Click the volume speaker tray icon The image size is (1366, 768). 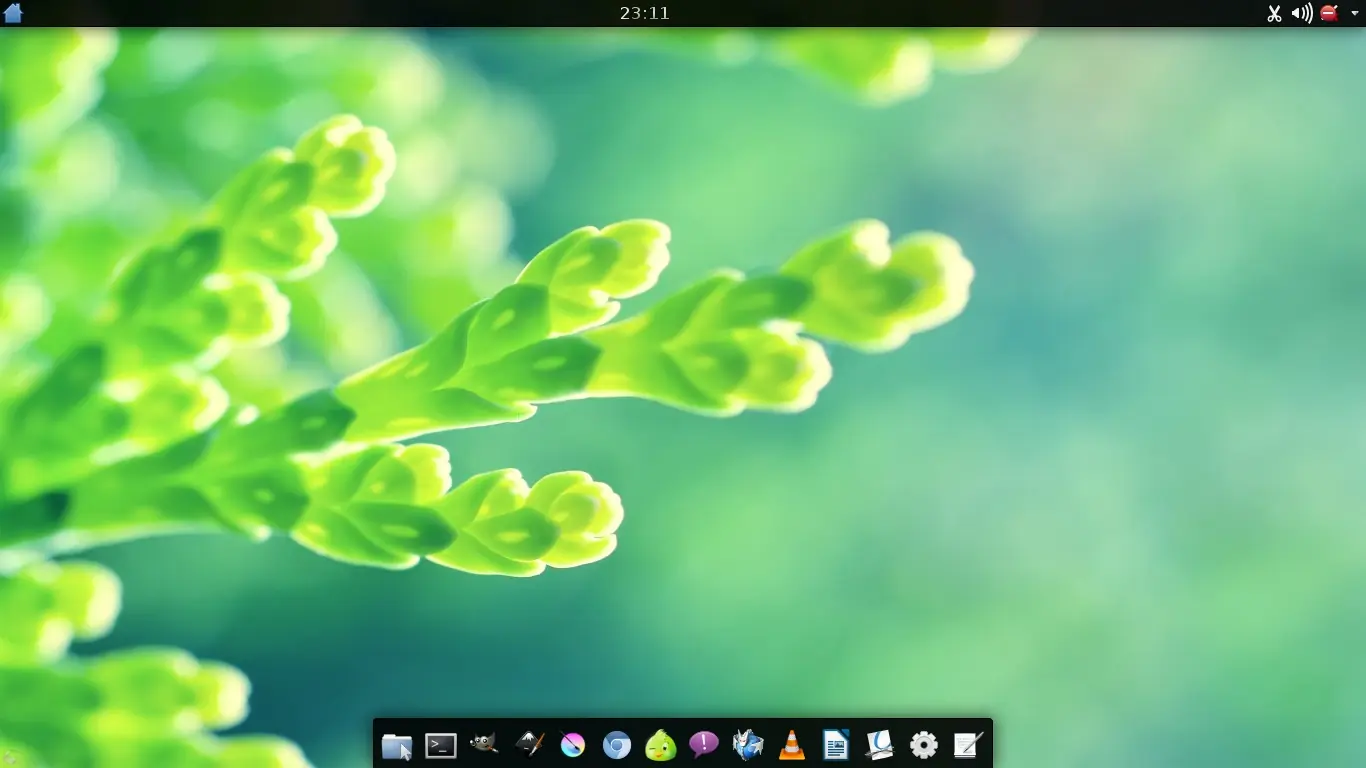tap(1301, 13)
